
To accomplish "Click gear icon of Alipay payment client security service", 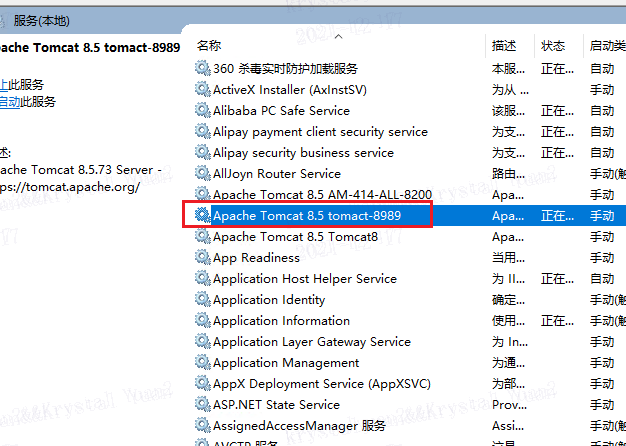I will point(203,131).
